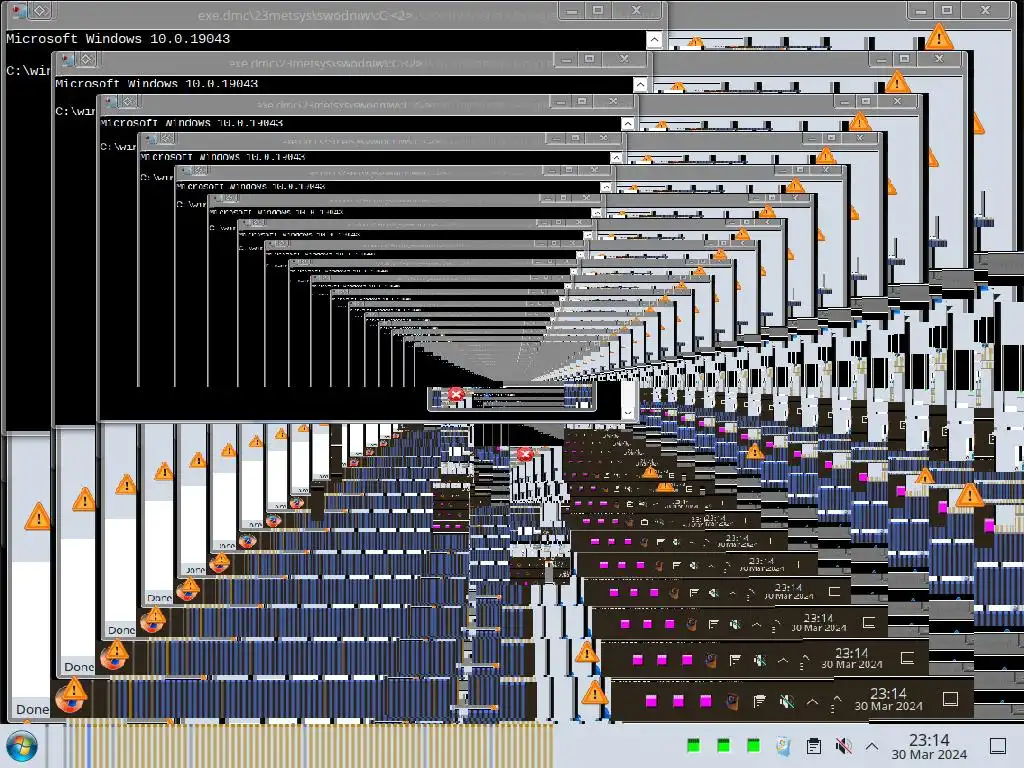Viewport: 1024px width, 768px height.
Task: Click the largest Firefox icon with warning badge
Action: (x=69, y=697)
